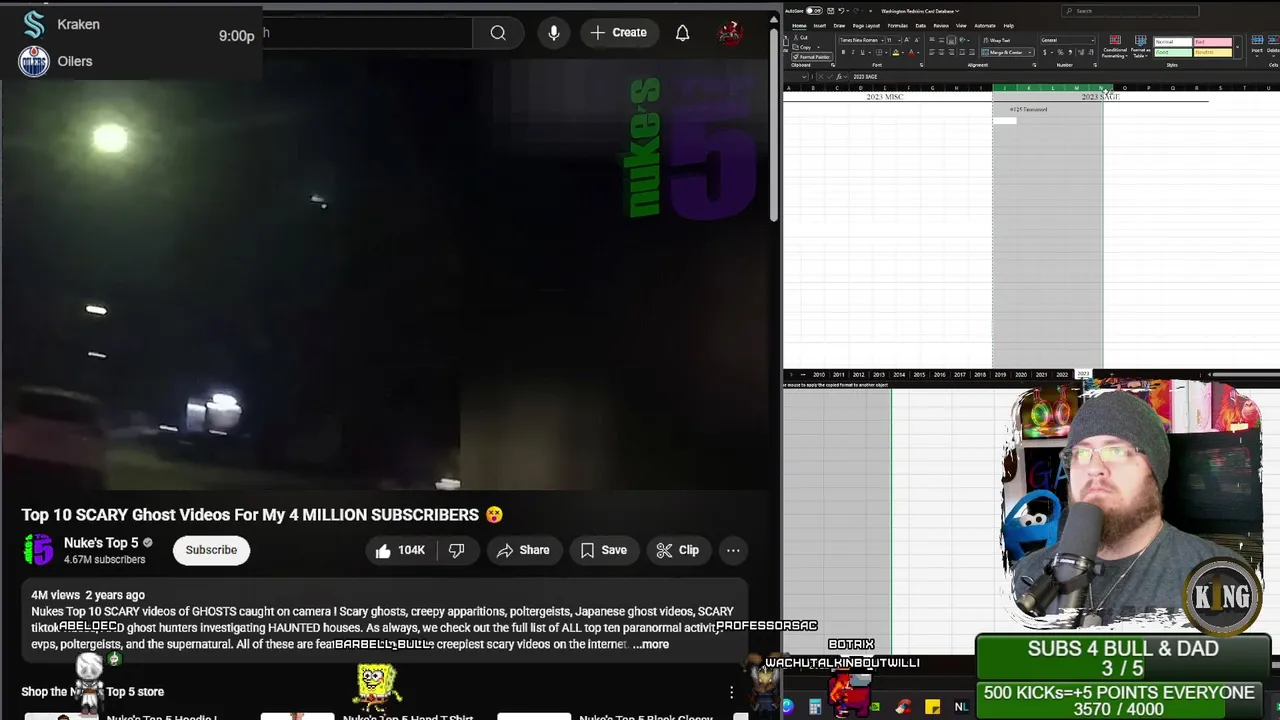Open the 2022 sheet tab

1062,374
